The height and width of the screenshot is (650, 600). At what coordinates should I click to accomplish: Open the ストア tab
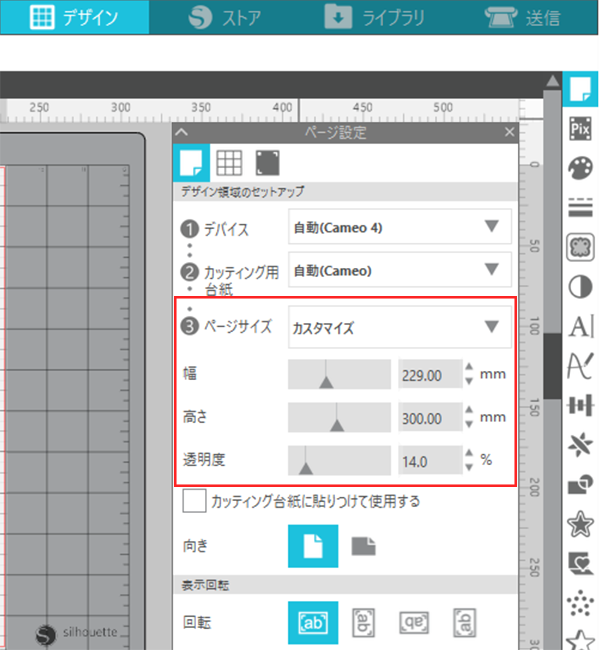coord(224,18)
